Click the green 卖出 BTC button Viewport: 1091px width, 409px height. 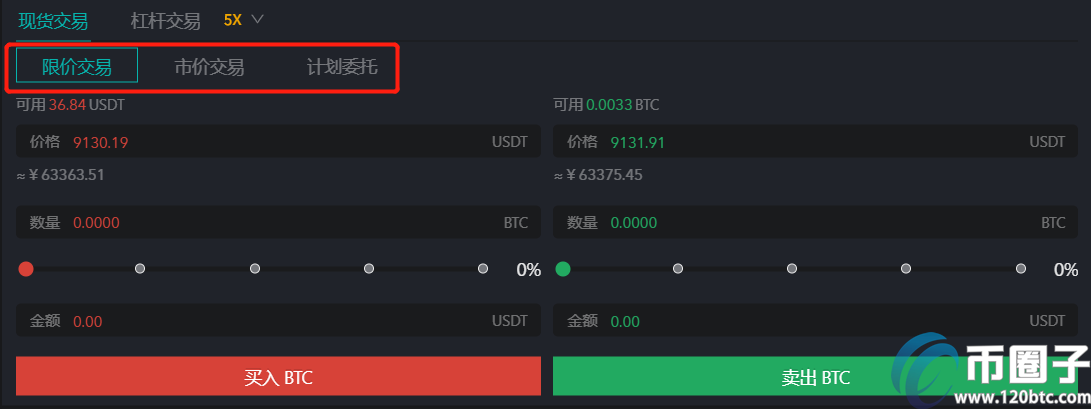tap(815, 376)
